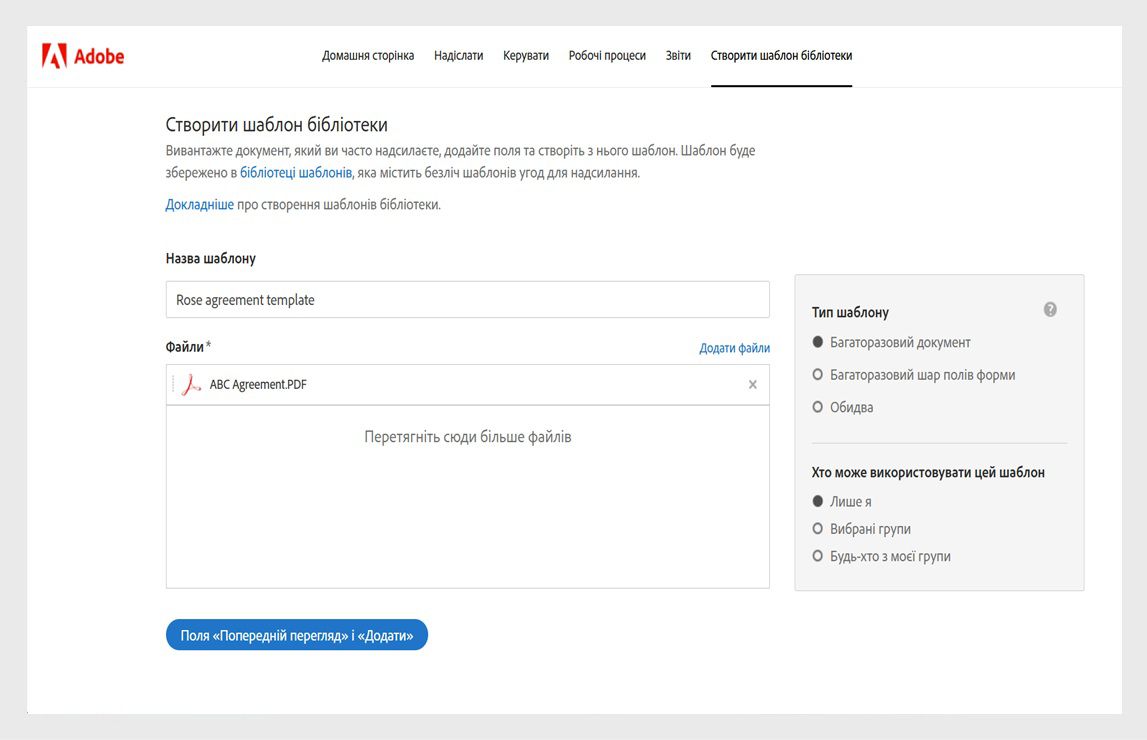Choose Вибрані групи radio option
Image resolution: width=1147 pixels, height=740 pixels.
point(818,529)
